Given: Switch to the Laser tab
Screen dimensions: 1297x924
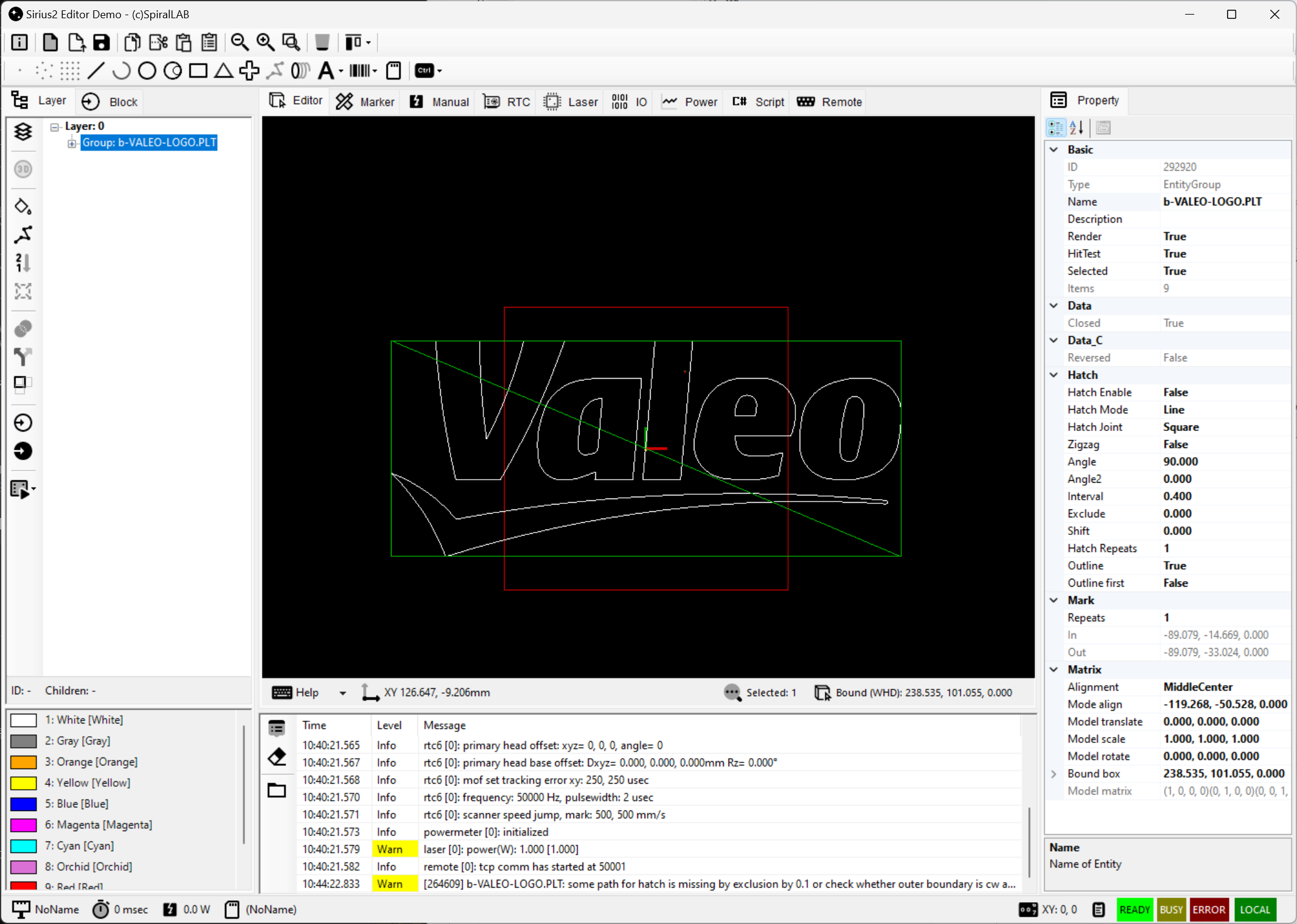Looking at the screenshot, I should pyautogui.click(x=571, y=102).
